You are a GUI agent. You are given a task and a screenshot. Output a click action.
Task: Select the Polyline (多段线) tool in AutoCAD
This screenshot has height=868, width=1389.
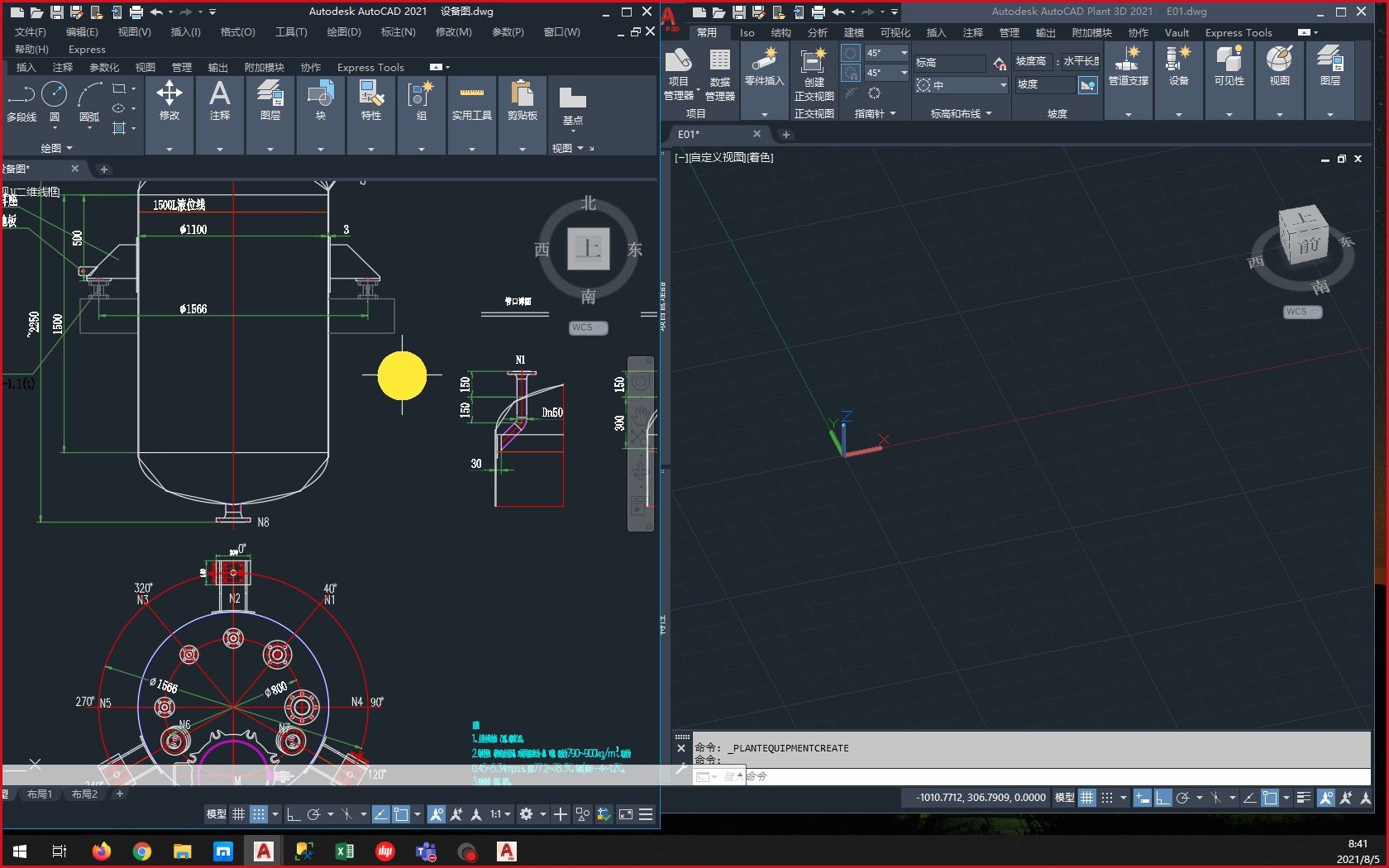(x=21, y=102)
